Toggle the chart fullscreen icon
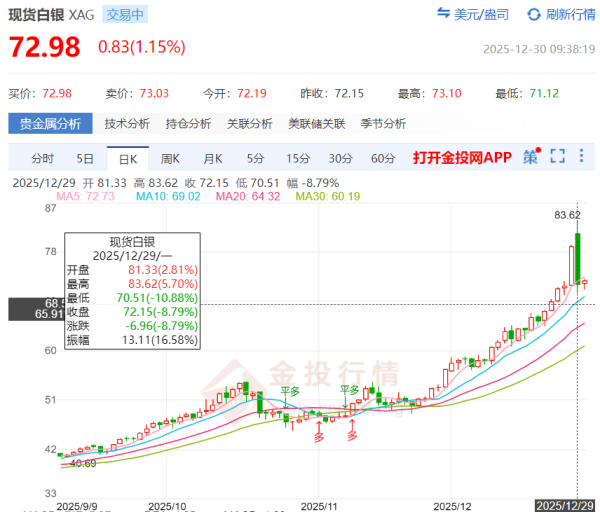Image resolution: width=600 pixels, height=512 pixels. 558,156
